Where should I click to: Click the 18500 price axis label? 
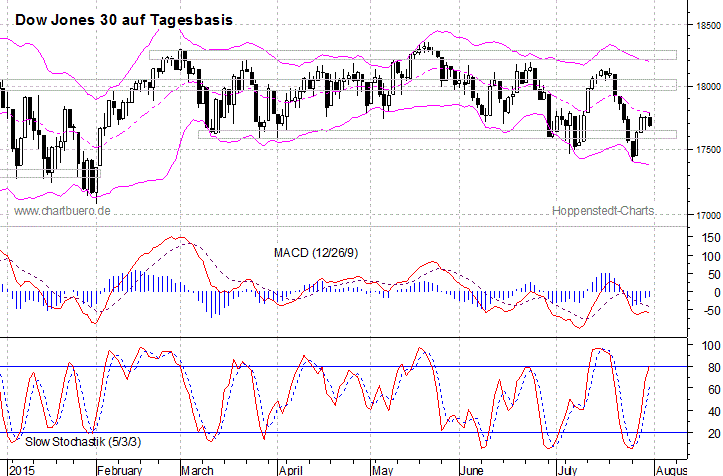tap(709, 25)
